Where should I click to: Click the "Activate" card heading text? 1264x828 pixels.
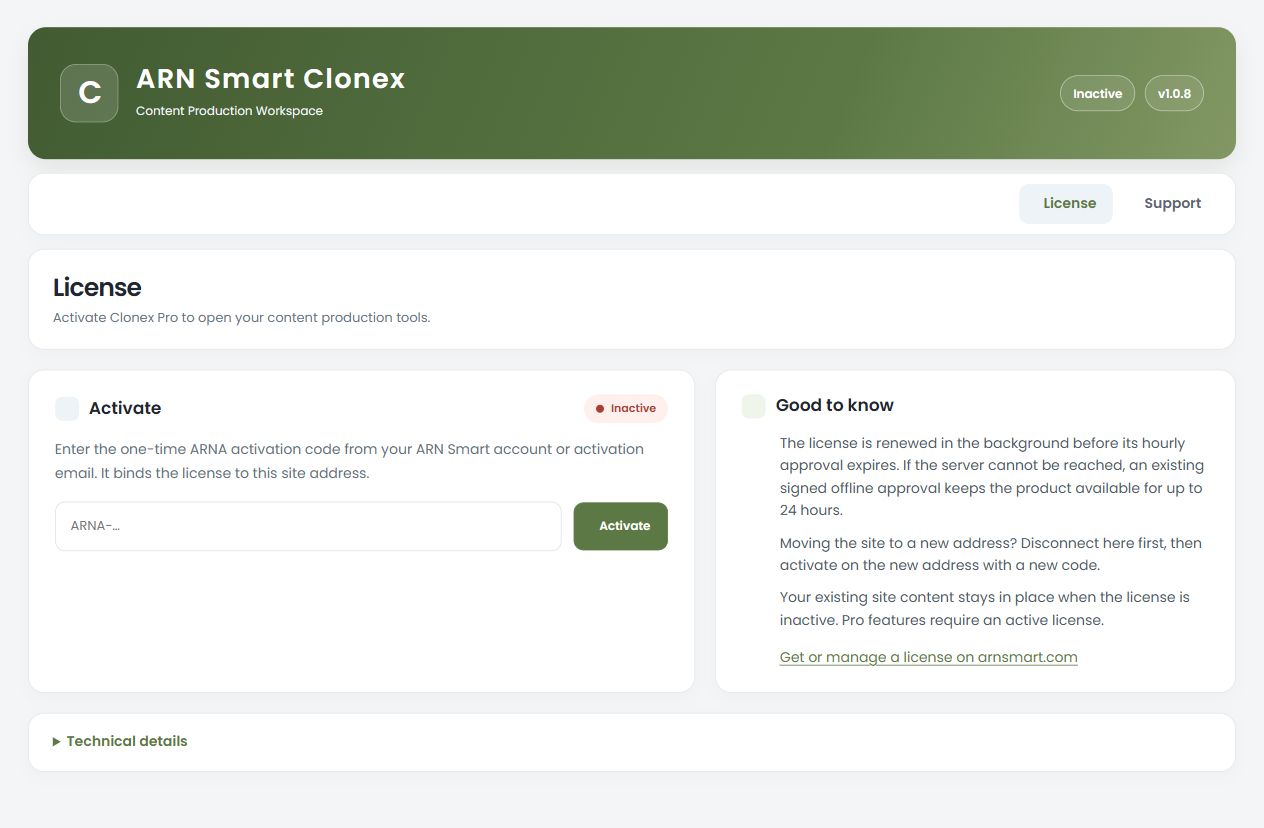(125, 408)
